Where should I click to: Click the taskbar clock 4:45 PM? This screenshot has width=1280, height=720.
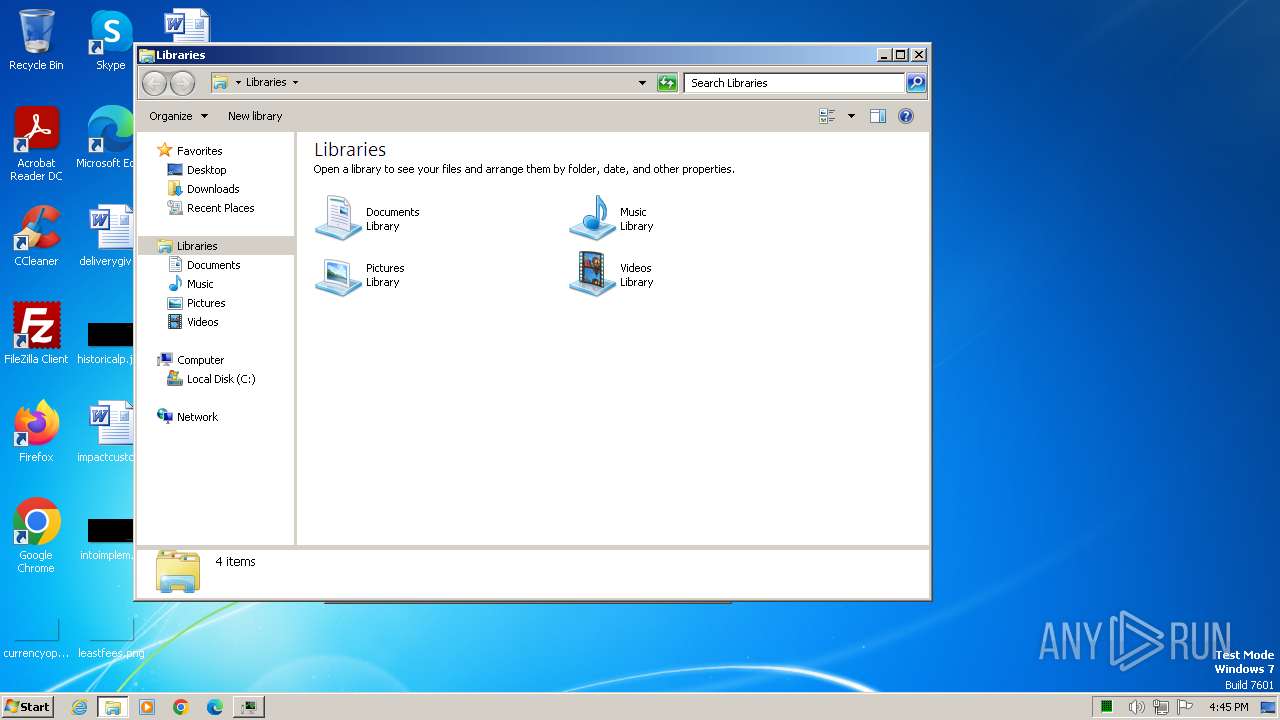1228,707
